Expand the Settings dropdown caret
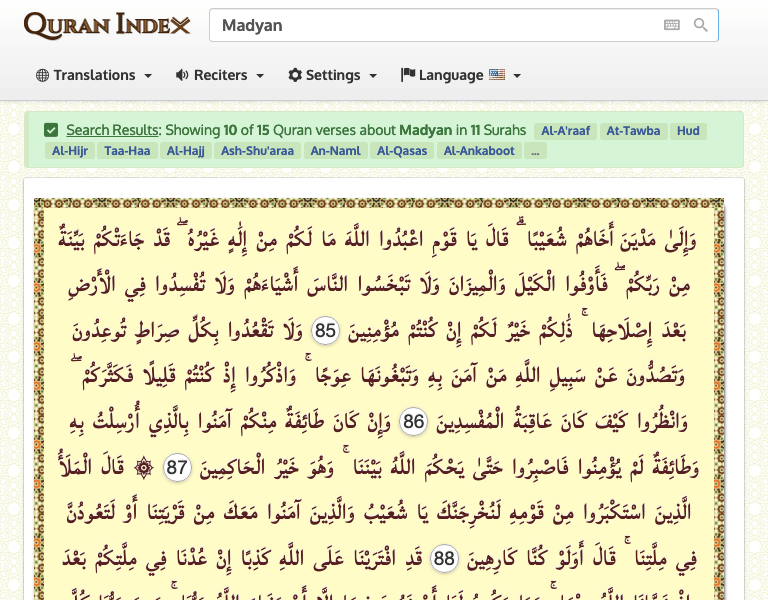 (373, 76)
